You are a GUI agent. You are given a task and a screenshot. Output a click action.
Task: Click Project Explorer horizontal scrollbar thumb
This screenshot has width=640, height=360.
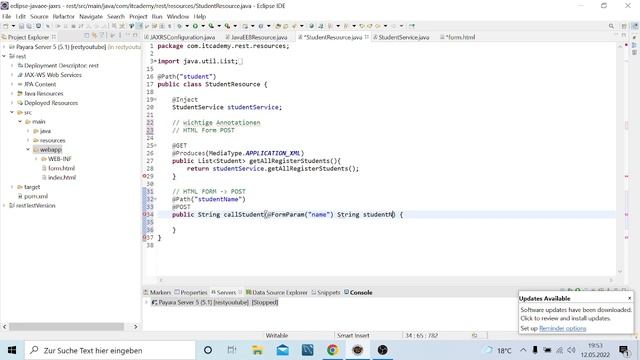(x=67, y=327)
